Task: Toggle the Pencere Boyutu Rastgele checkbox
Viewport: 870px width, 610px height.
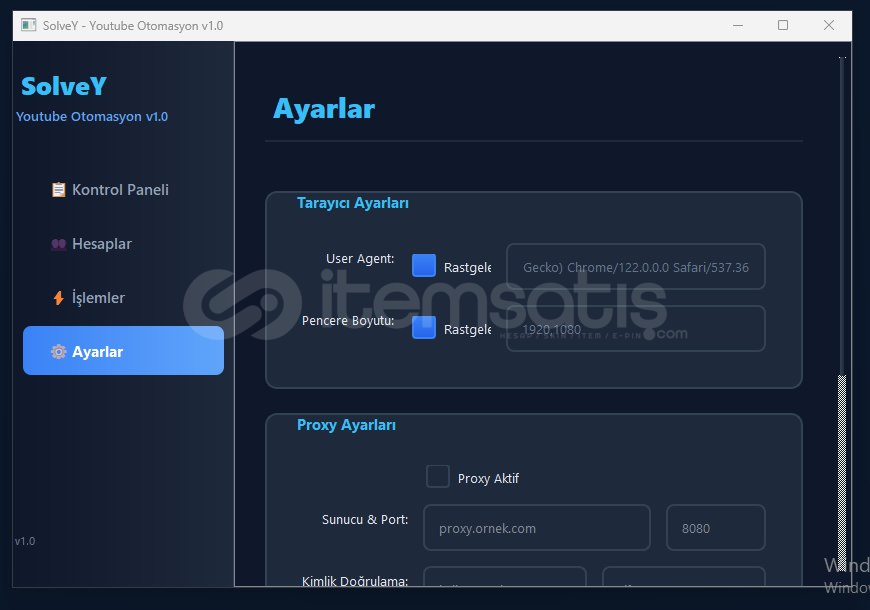Action: (424, 327)
